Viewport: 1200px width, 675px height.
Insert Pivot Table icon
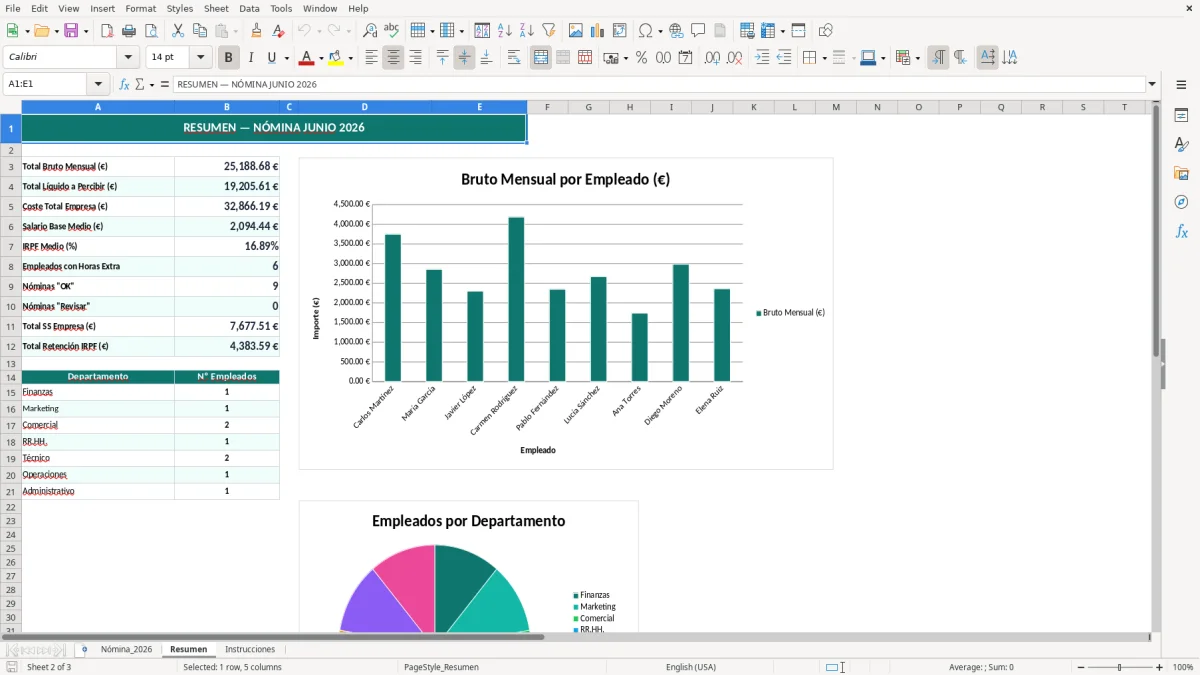pos(620,31)
